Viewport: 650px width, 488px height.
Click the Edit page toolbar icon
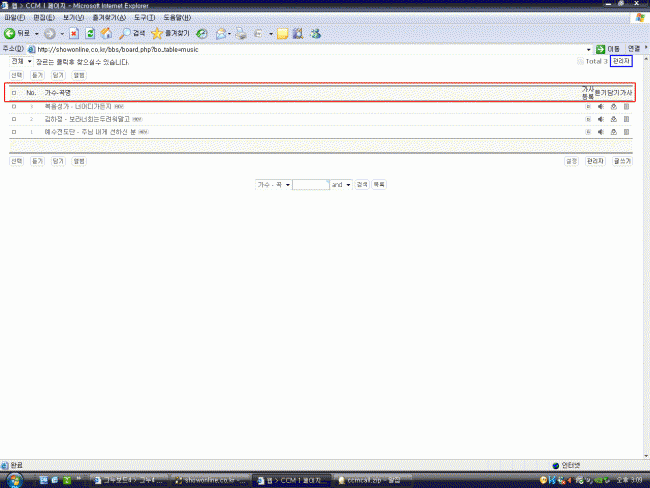click(258, 34)
